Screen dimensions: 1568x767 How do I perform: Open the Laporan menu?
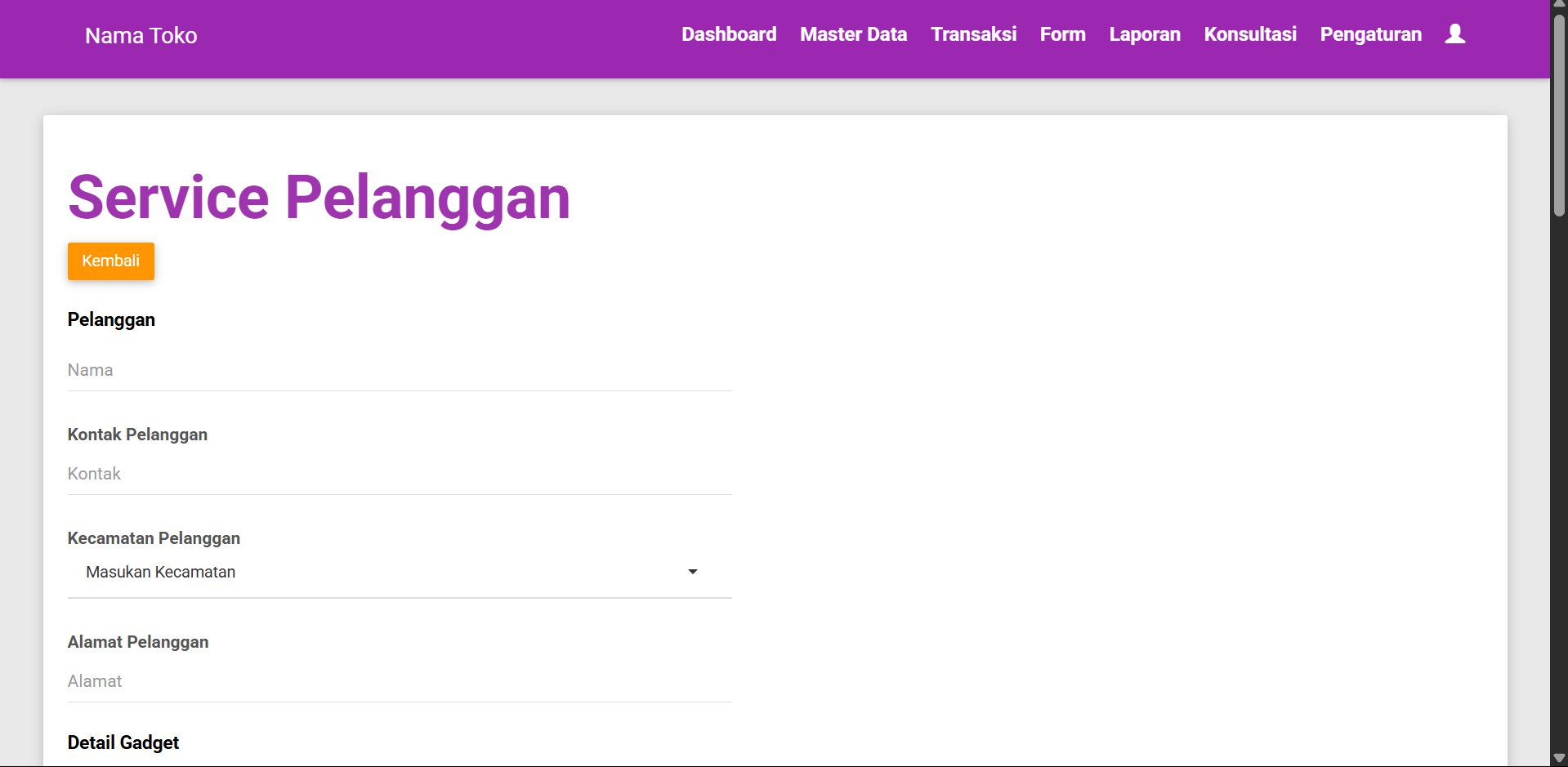(1144, 34)
